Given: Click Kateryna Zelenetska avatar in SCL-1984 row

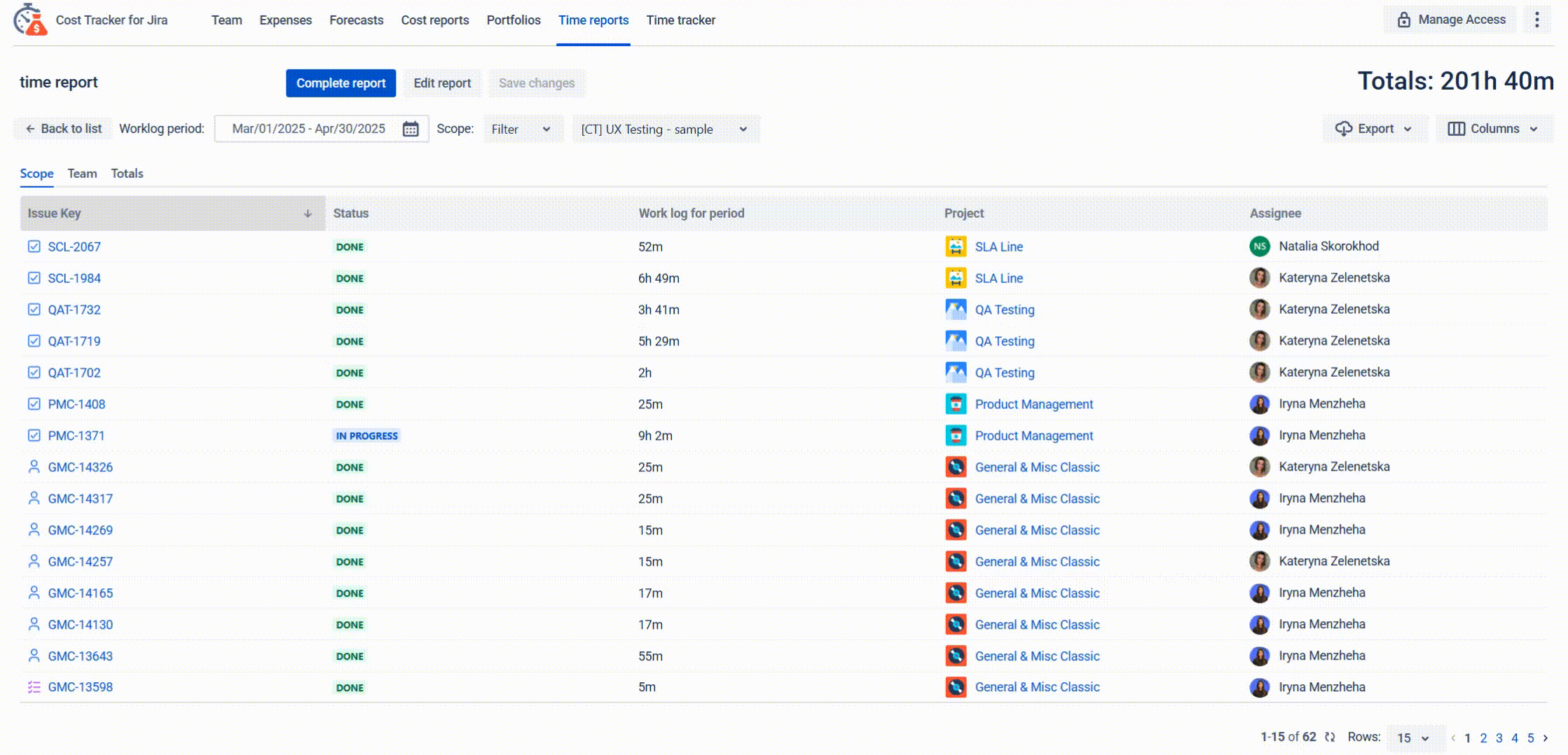Looking at the screenshot, I should pyautogui.click(x=1260, y=277).
